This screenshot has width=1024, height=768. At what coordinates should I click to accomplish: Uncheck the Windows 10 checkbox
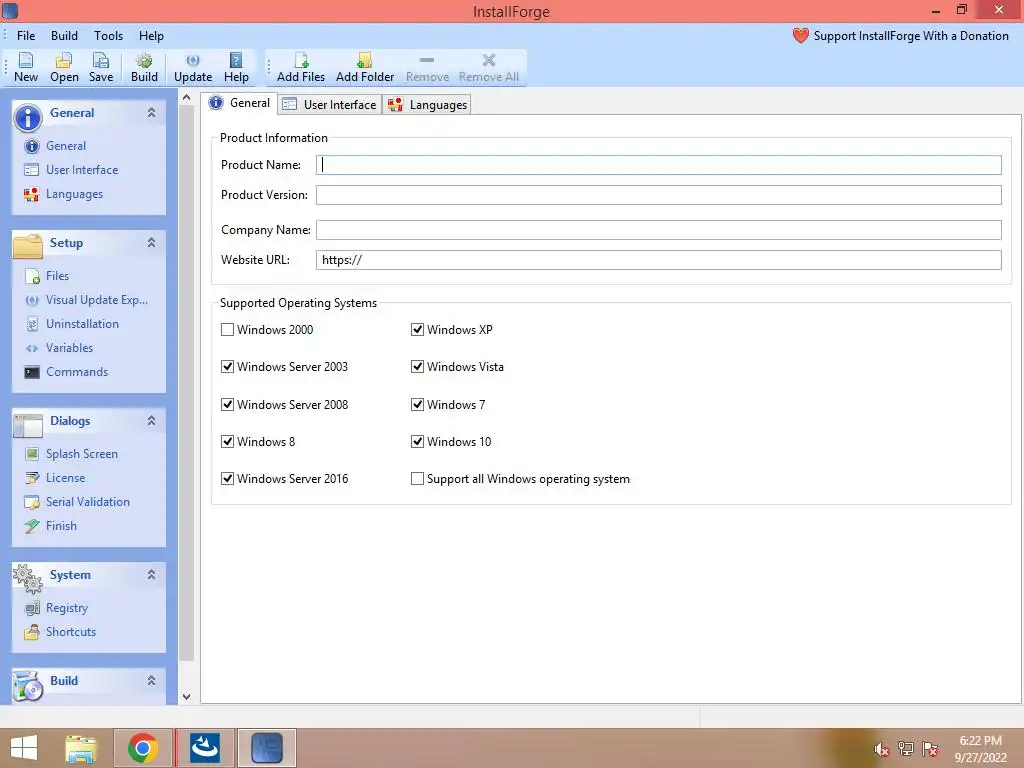pyautogui.click(x=417, y=442)
